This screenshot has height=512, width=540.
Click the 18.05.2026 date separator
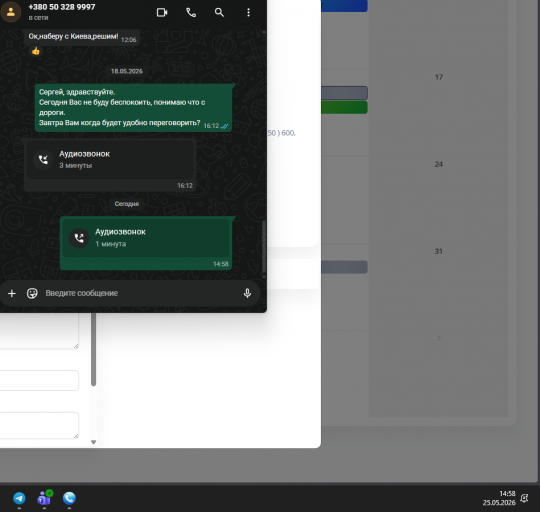tap(127, 71)
